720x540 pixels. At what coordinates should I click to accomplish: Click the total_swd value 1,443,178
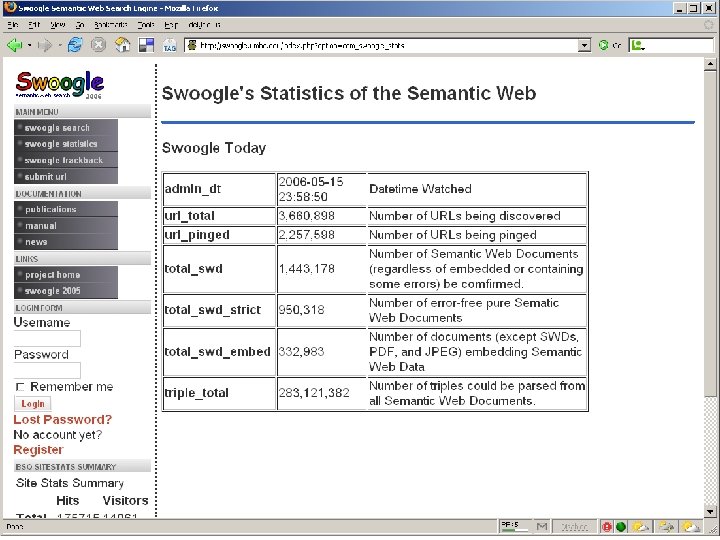tap(307, 269)
